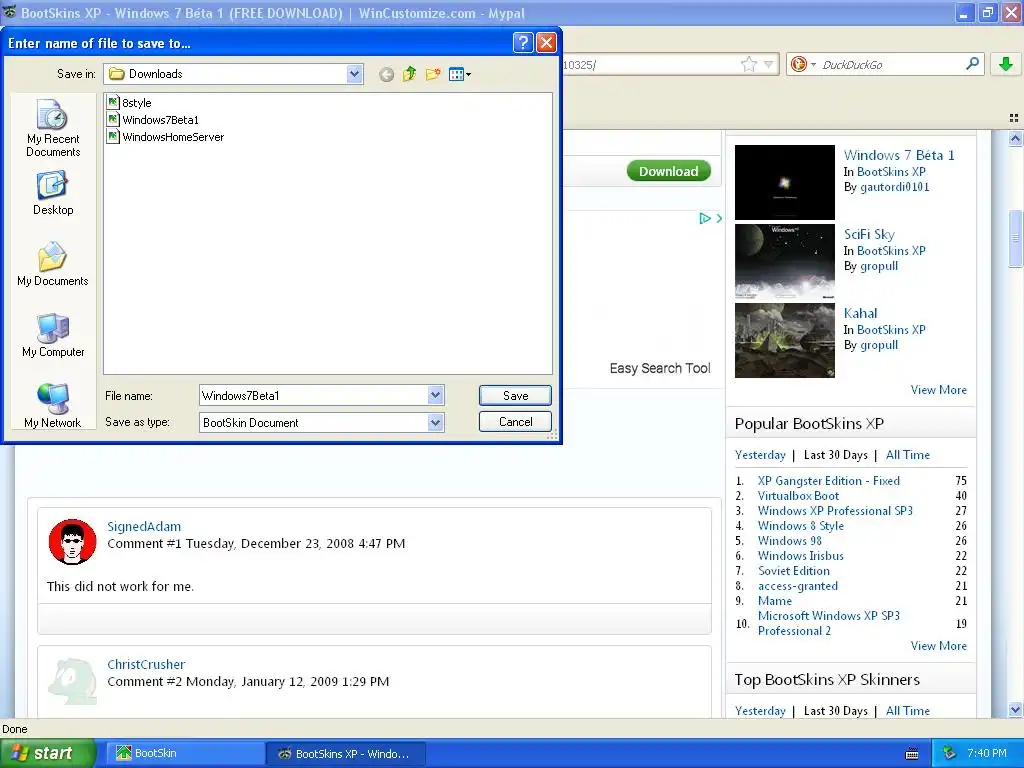Open SignedAdam commenter profile link
1024x768 pixels.
click(x=144, y=526)
